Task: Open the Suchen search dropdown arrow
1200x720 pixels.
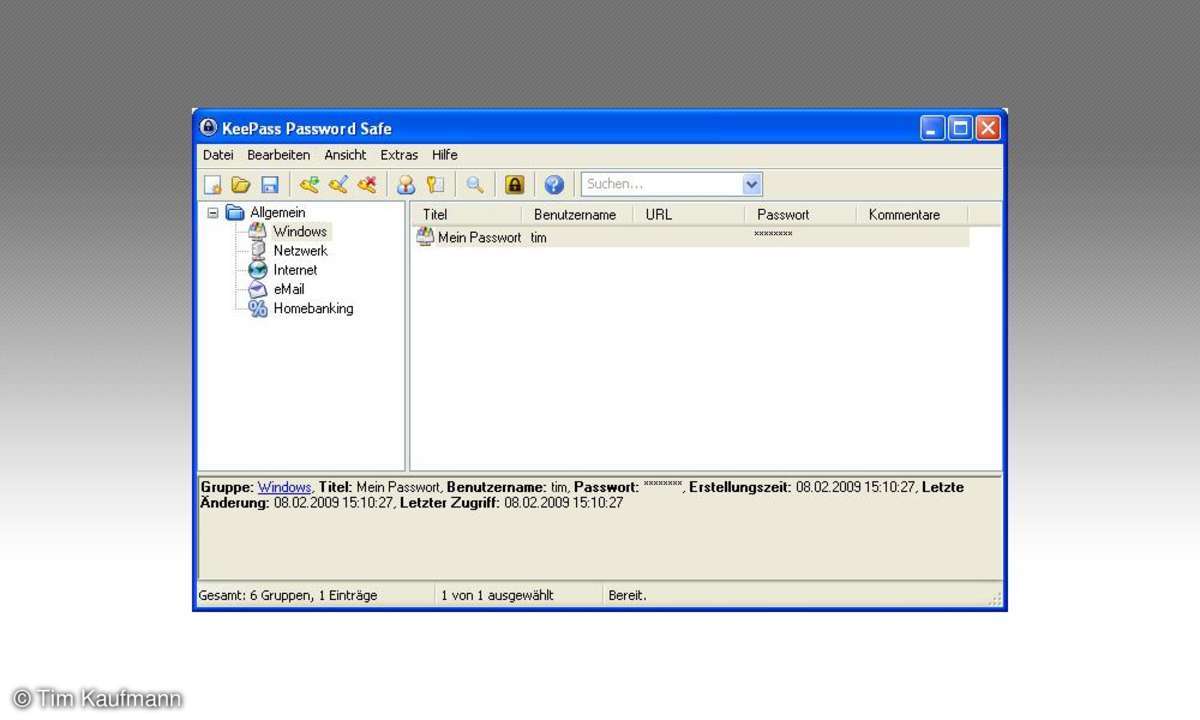Action: (752, 184)
